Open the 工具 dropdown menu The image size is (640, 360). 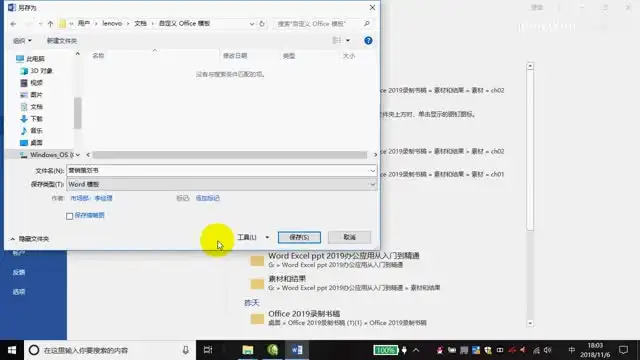point(253,237)
